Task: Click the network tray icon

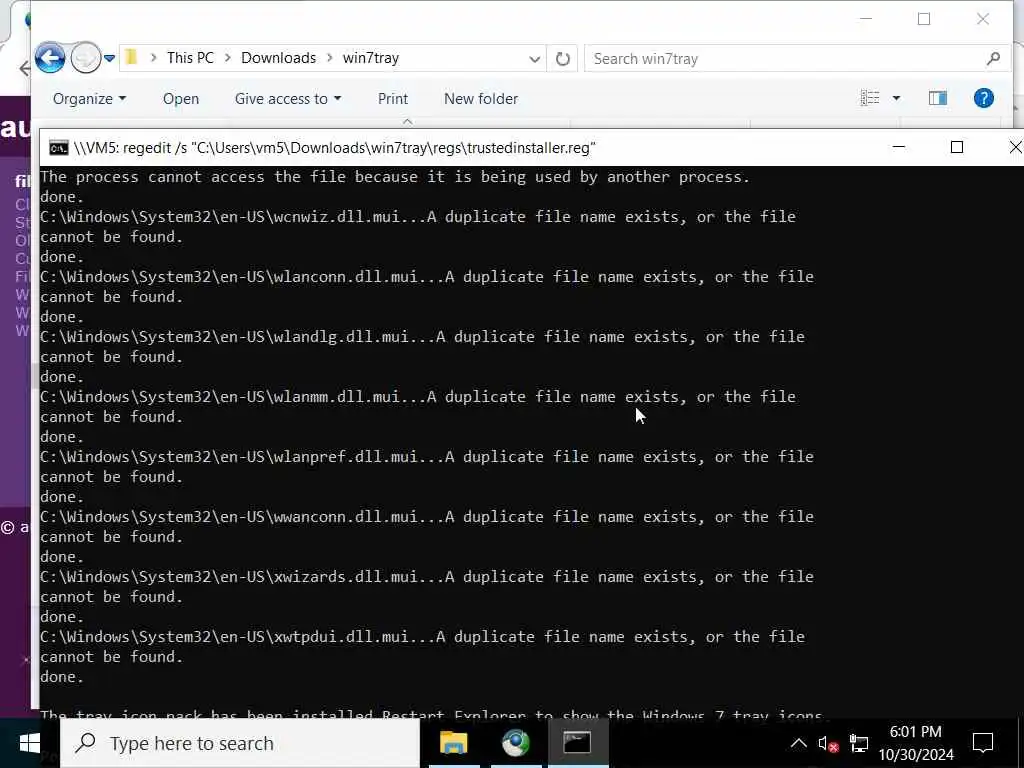Action: [x=859, y=743]
